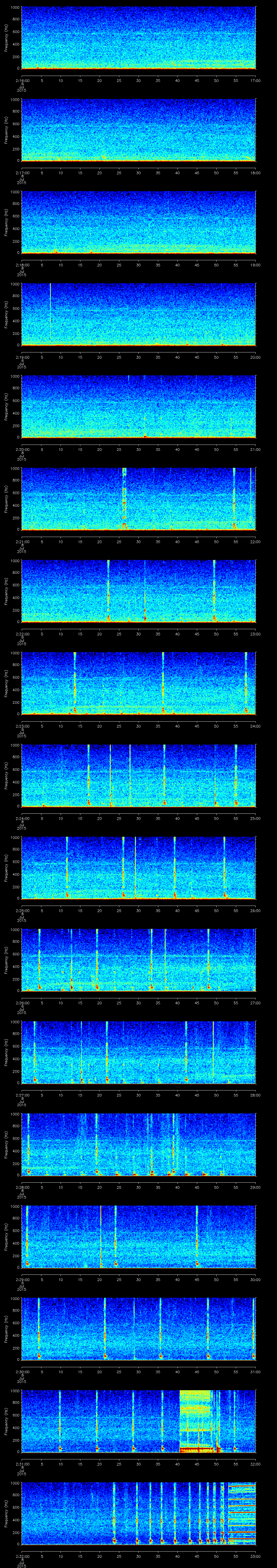
Task: Click the spectrogram panel starting at 2:22:00
Action: pos(138,591)
